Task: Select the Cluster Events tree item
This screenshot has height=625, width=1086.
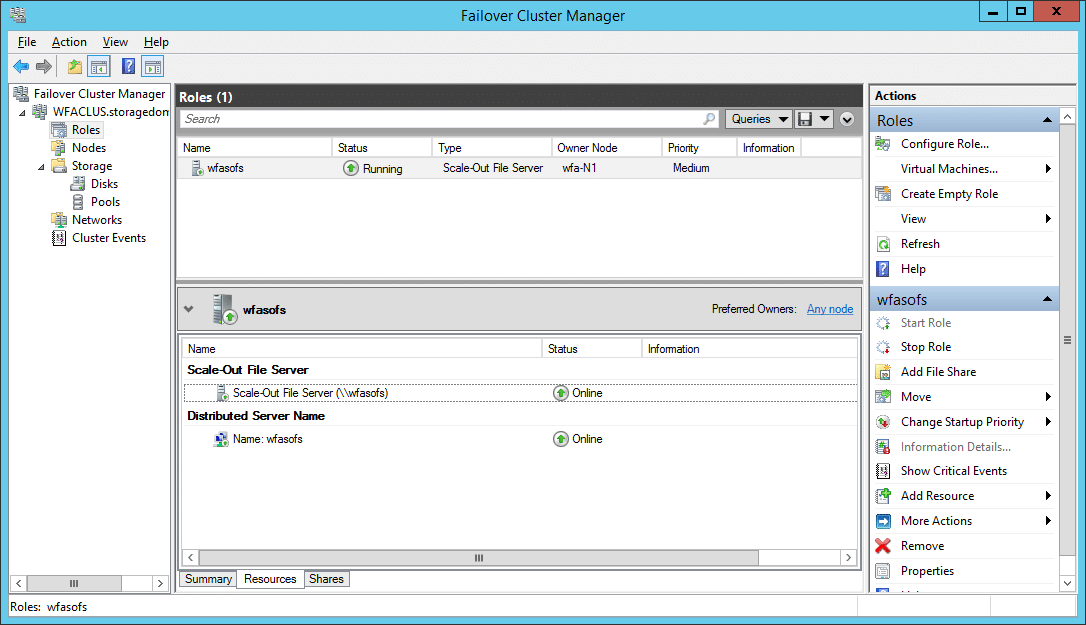Action: 109,238
